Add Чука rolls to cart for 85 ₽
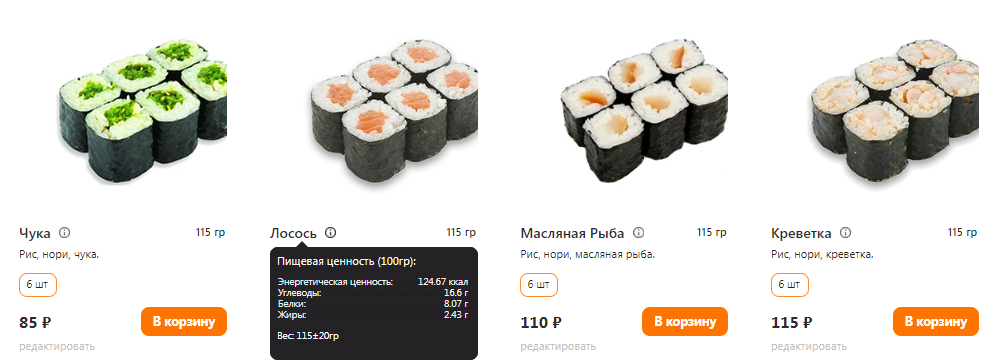999x364 pixels. 184,321
